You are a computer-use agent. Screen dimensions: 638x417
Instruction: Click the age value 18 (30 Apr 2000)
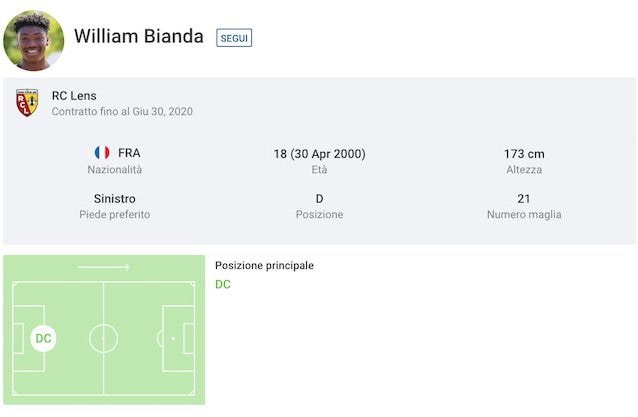(319, 154)
